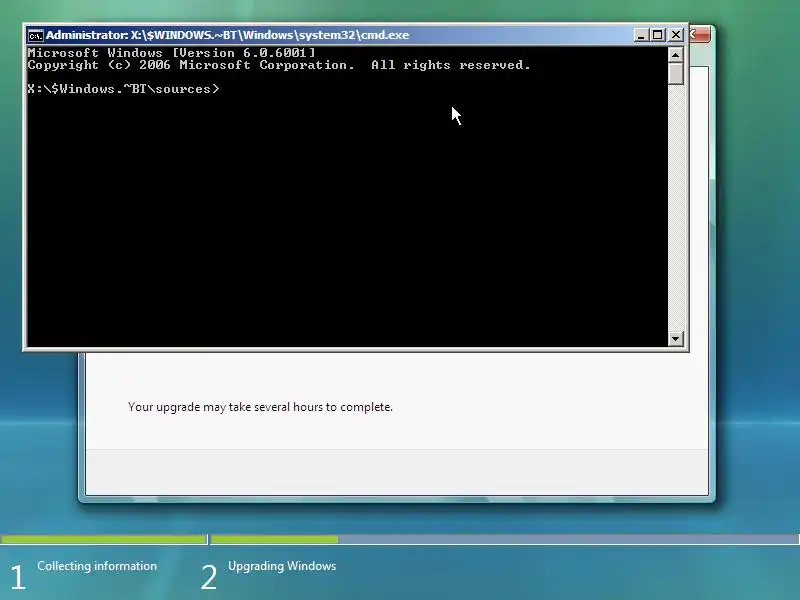
Task: Maximize the command prompt window
Action: [658, 35]
